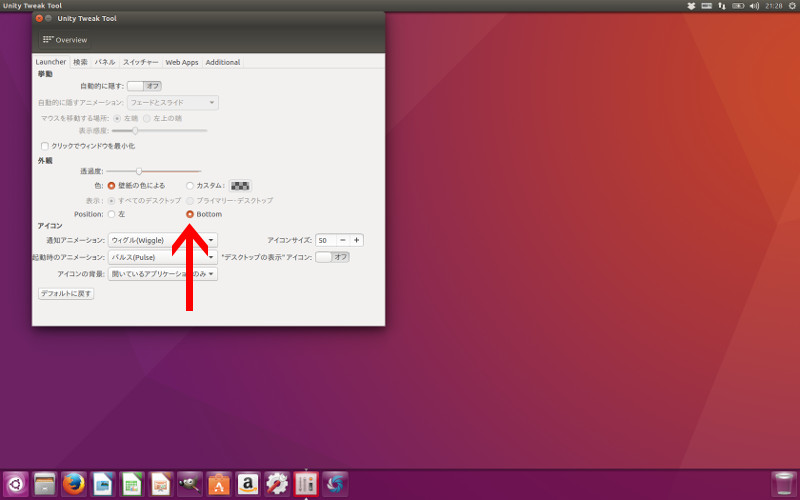The image size is (800, 500).
Task: Open Ubuntu Software from the dock
Action: (x=219, y=484)
